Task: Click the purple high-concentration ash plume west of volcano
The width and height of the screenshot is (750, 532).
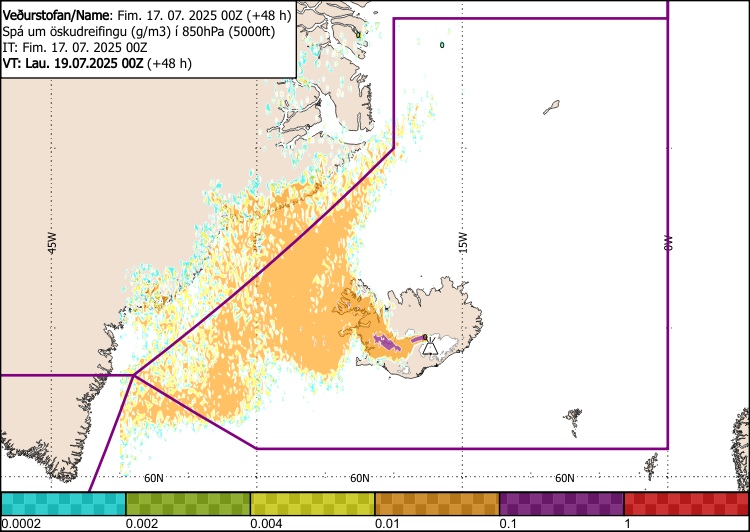Action: [x=387, y=342]
